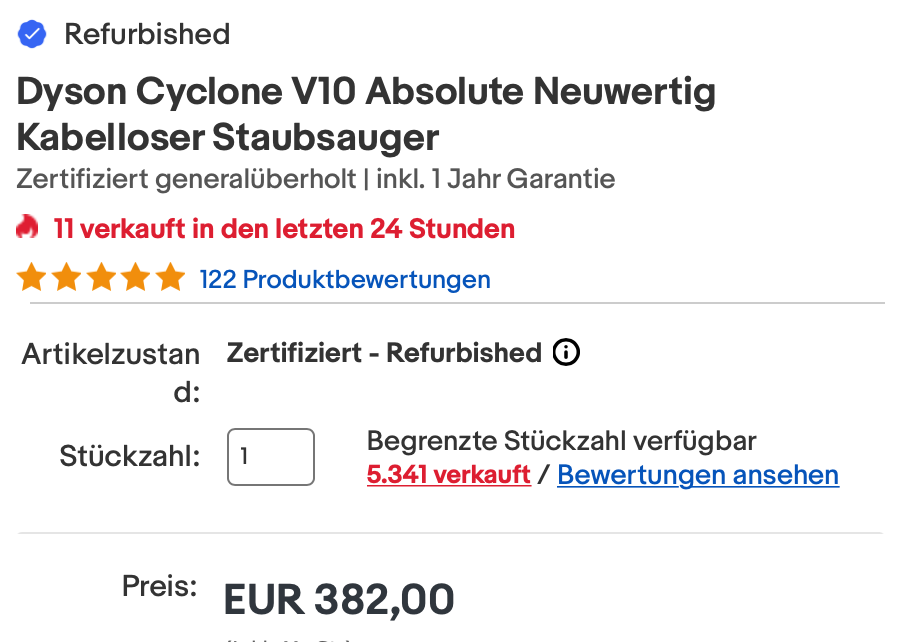
Task: Click the first orange rating star
Action: click(x=32, y=278)
